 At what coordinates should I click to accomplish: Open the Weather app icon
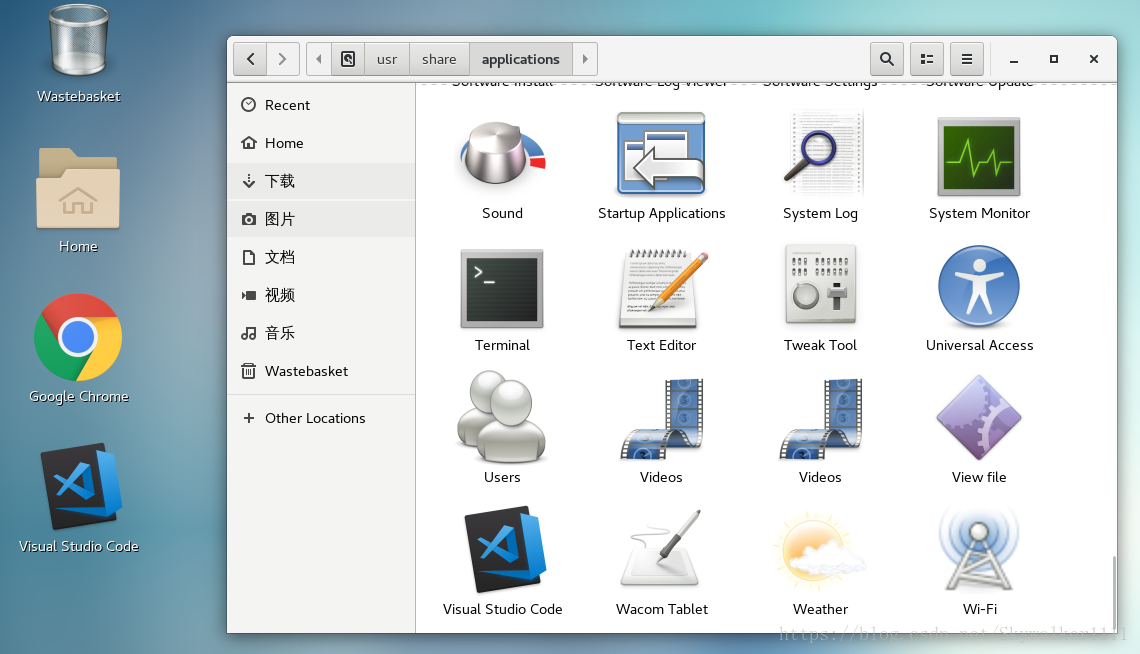pos(820,551)
